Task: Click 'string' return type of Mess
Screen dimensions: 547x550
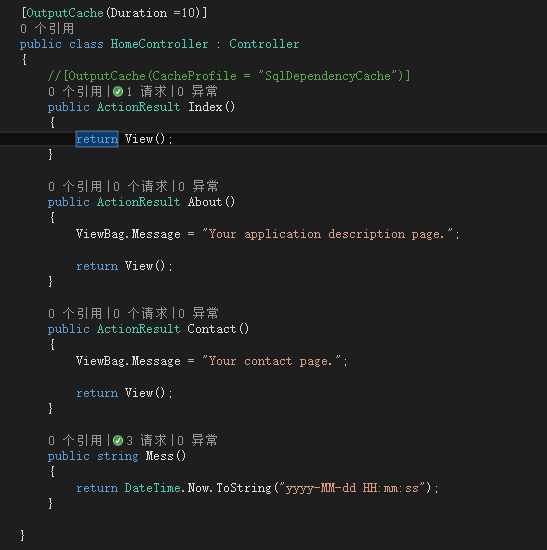Action: point(118,456)
